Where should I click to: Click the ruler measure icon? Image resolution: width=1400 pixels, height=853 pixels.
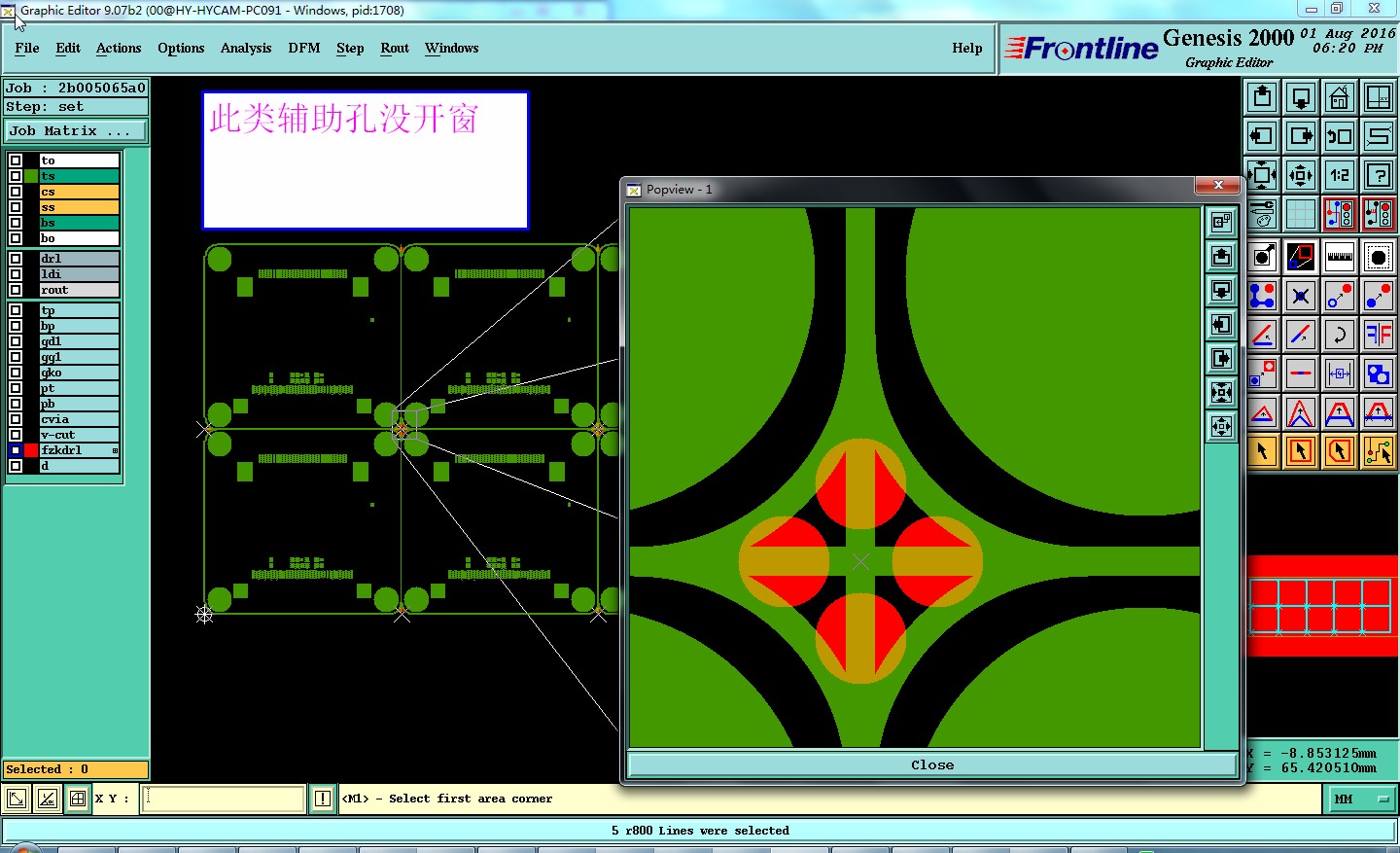pos(1340,257)
